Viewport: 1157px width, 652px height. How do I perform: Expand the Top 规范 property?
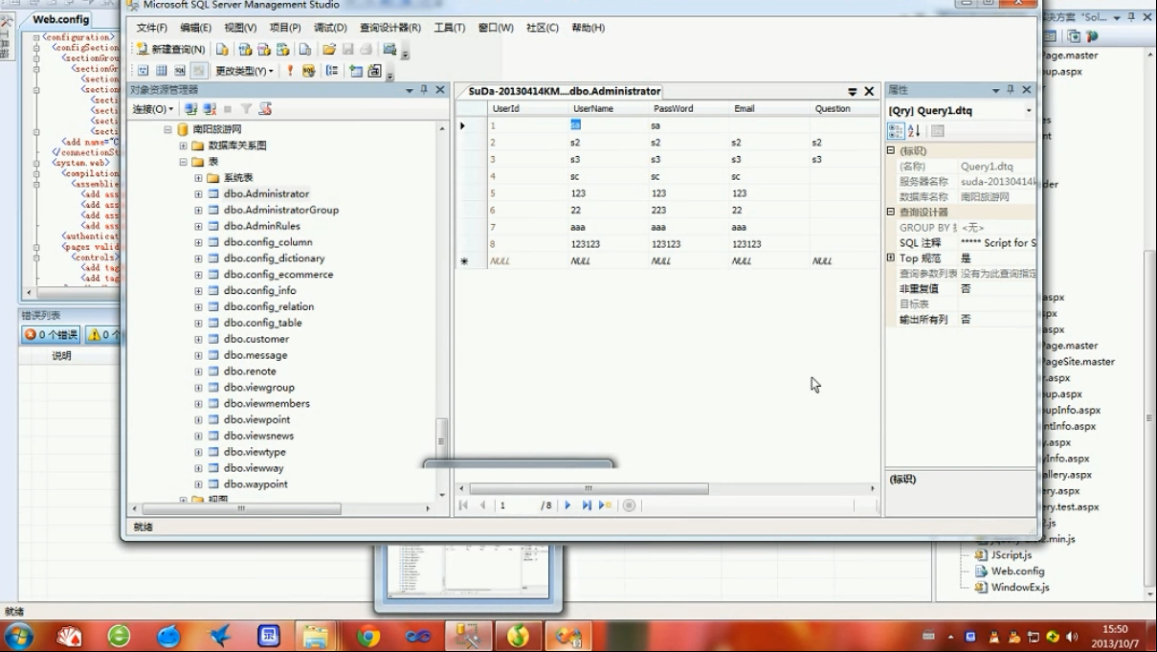tap(891, 258)
